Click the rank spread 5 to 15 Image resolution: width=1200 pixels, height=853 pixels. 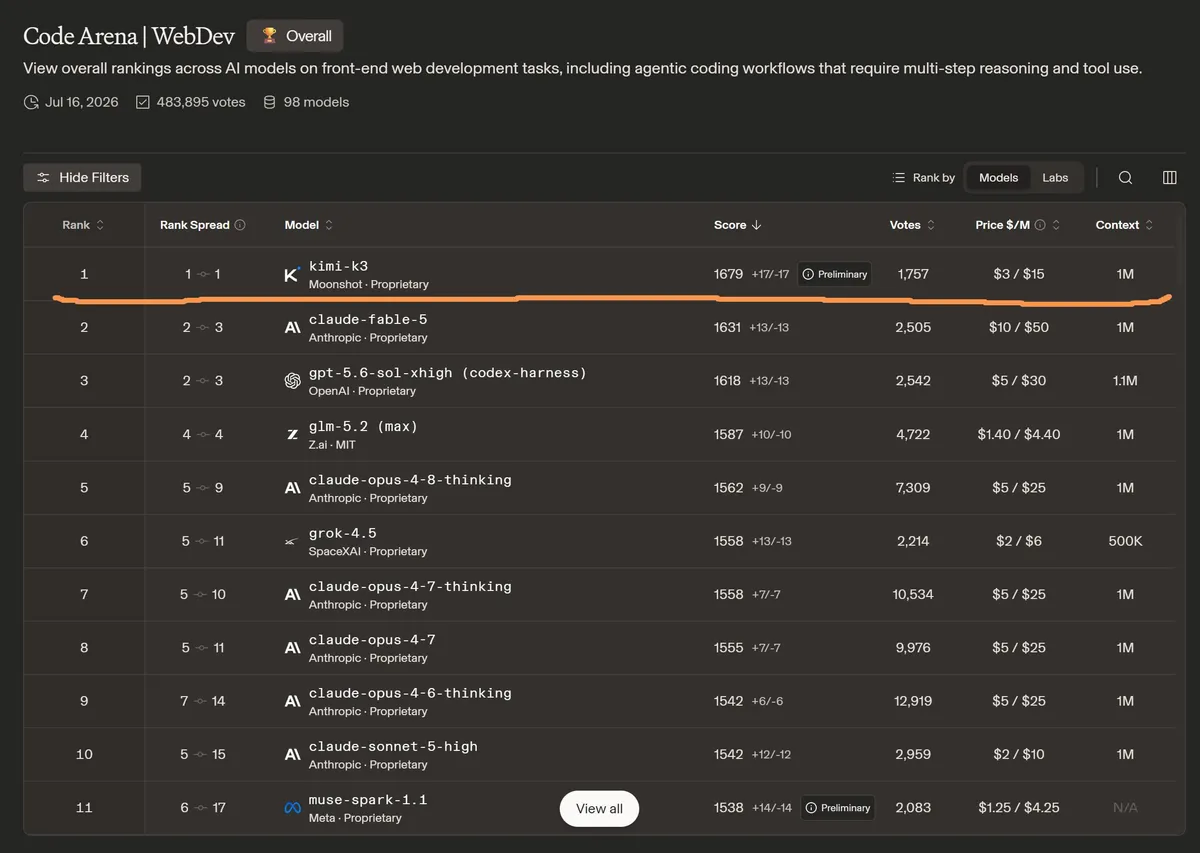pyautogui.click(x=203, y=754)
